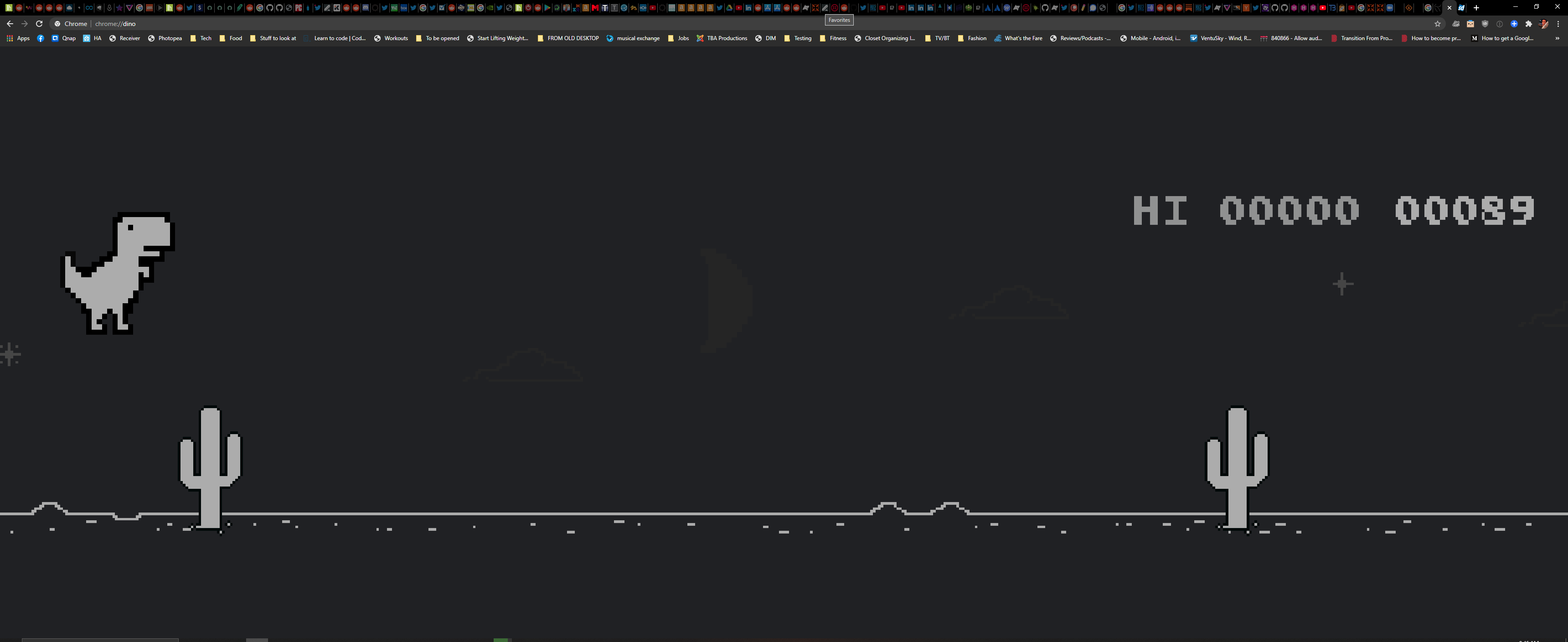1568x642 pixels.
Task: Open a new tab with the plus button
Action: coord(1476,8)
